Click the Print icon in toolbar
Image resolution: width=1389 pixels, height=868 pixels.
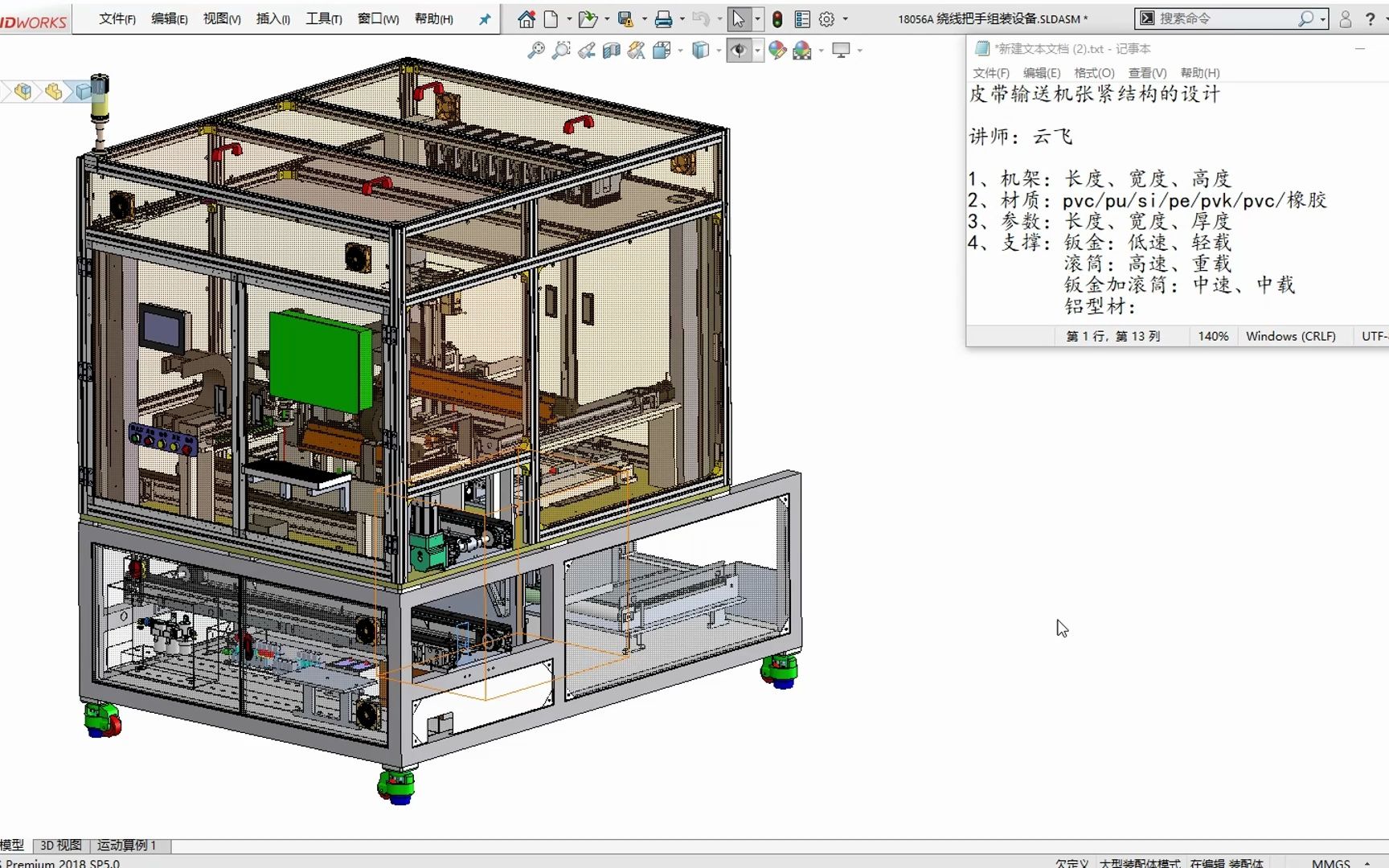pyautogui.click(x=663, y=18)
